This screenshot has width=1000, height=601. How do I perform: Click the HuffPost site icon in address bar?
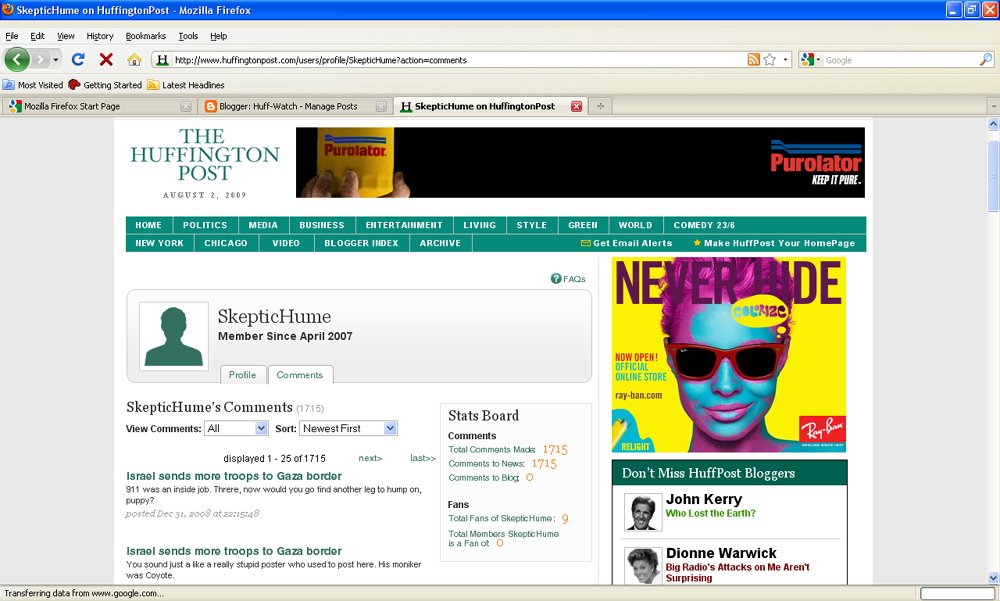click(163, 60)
